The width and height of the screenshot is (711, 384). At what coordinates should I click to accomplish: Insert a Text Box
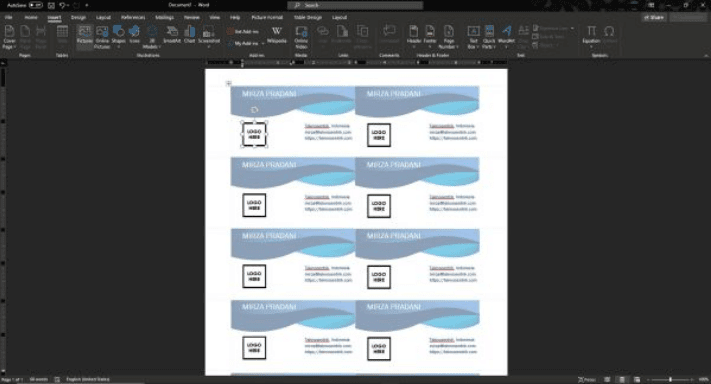coord(473,37)
